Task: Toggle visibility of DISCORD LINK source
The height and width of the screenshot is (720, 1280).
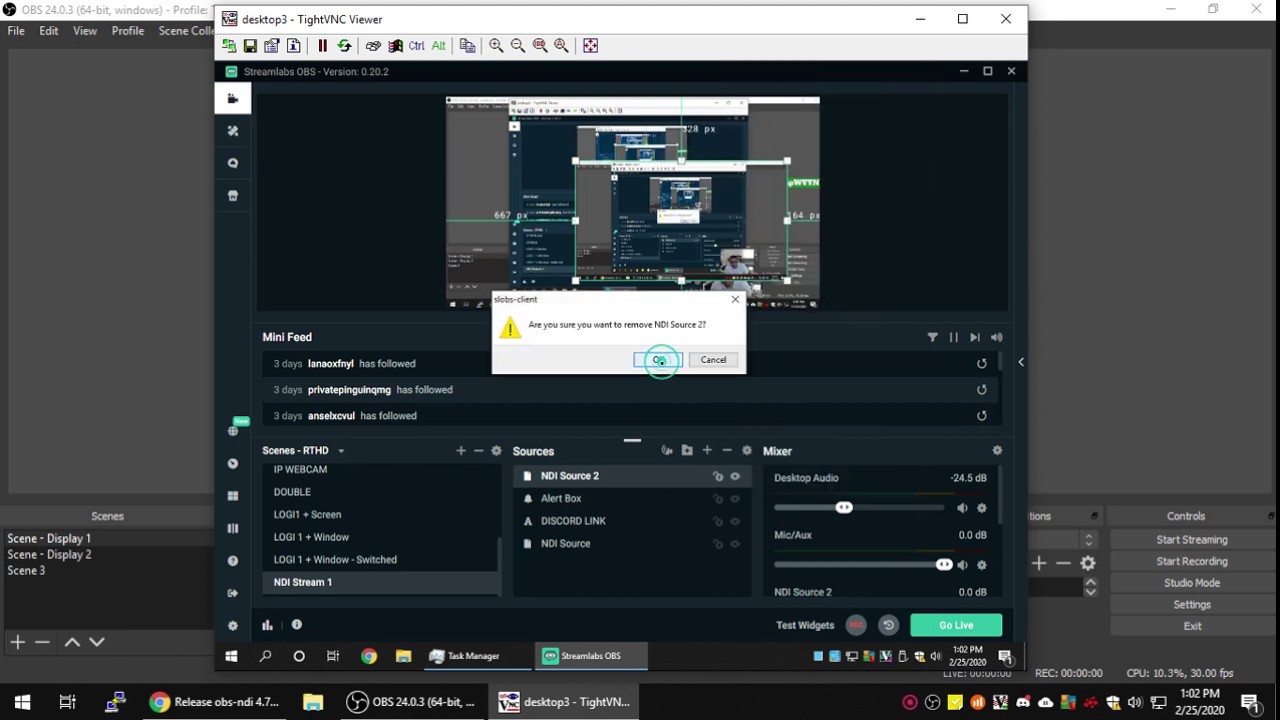Action: [x=735, y=521]
